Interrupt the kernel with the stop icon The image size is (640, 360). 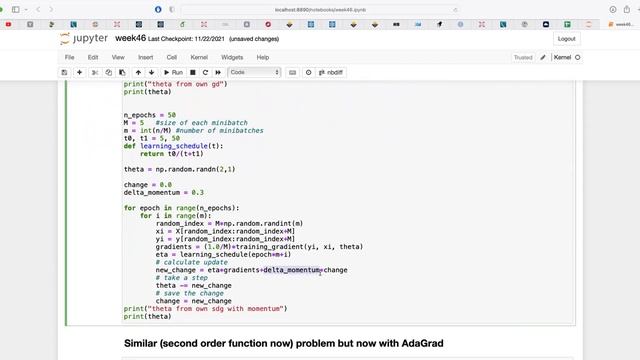193,72
